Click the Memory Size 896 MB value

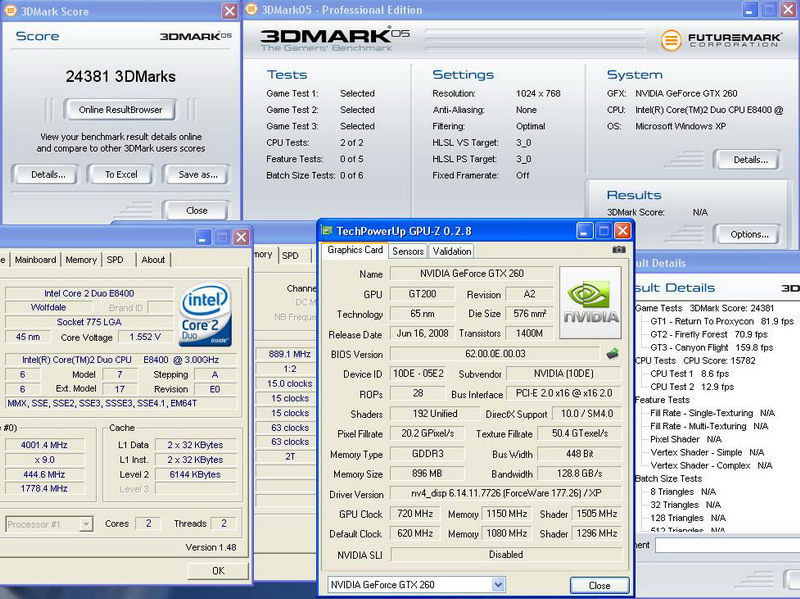click(427, 473)
